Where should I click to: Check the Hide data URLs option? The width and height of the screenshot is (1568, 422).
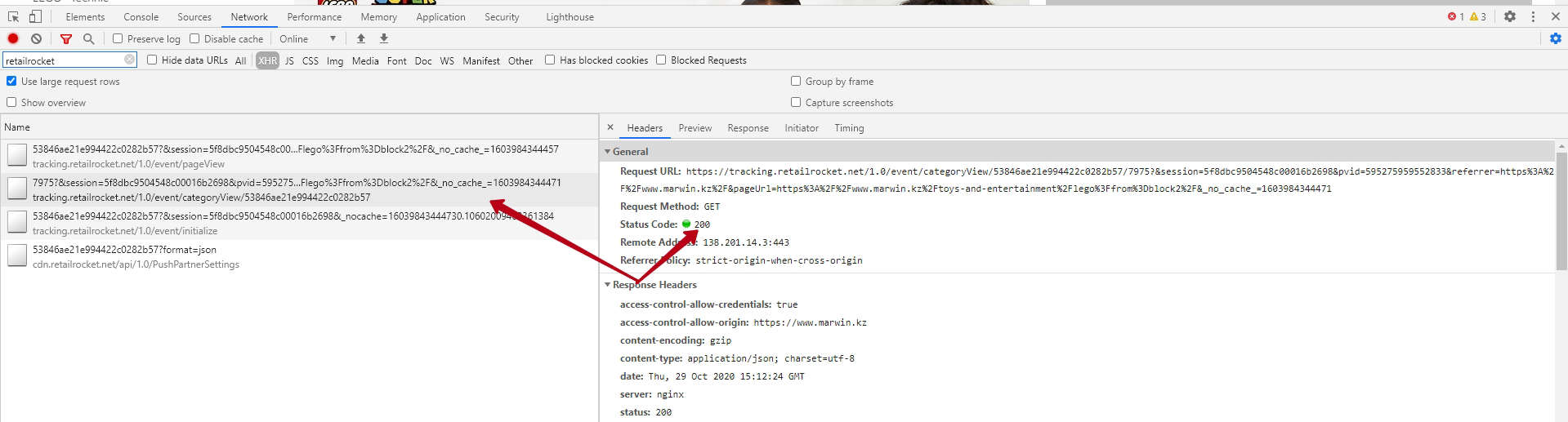[152, 60]
